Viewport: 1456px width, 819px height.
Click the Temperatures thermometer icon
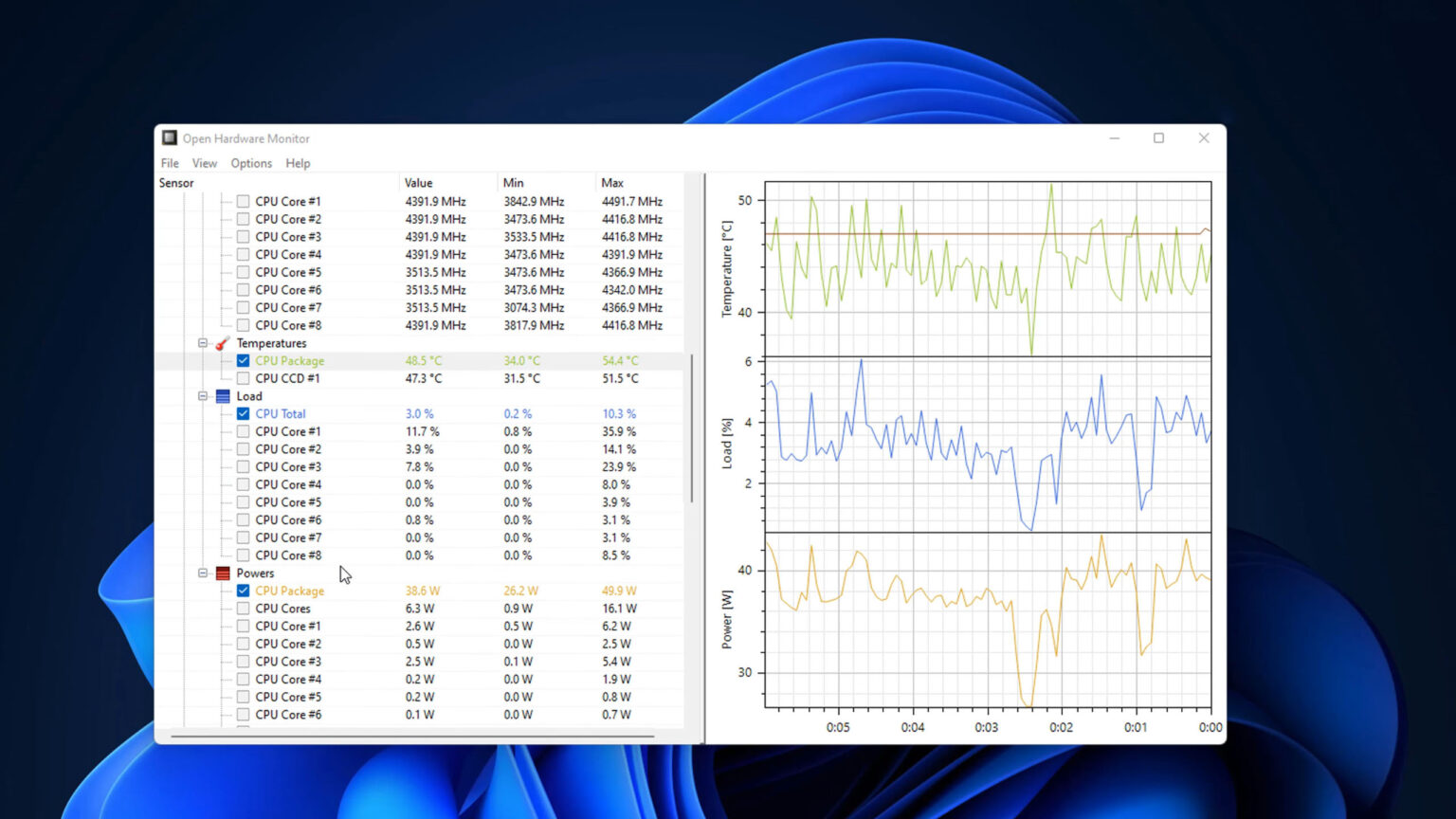(x=221, y=342)
